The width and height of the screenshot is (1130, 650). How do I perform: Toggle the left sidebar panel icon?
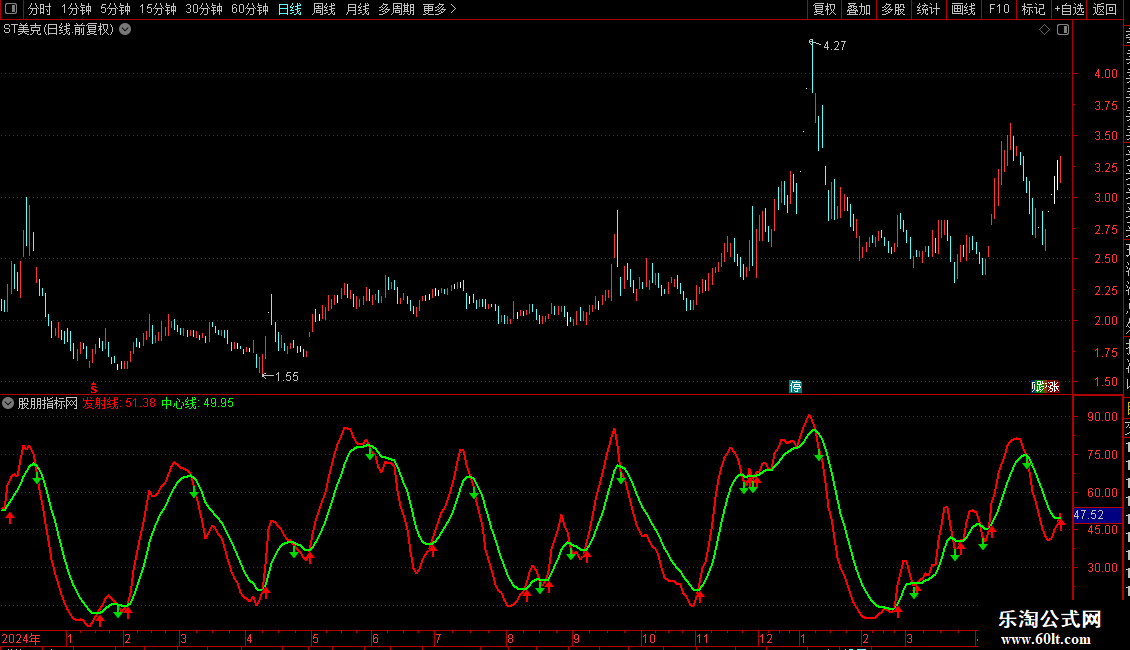click(11, 9)
